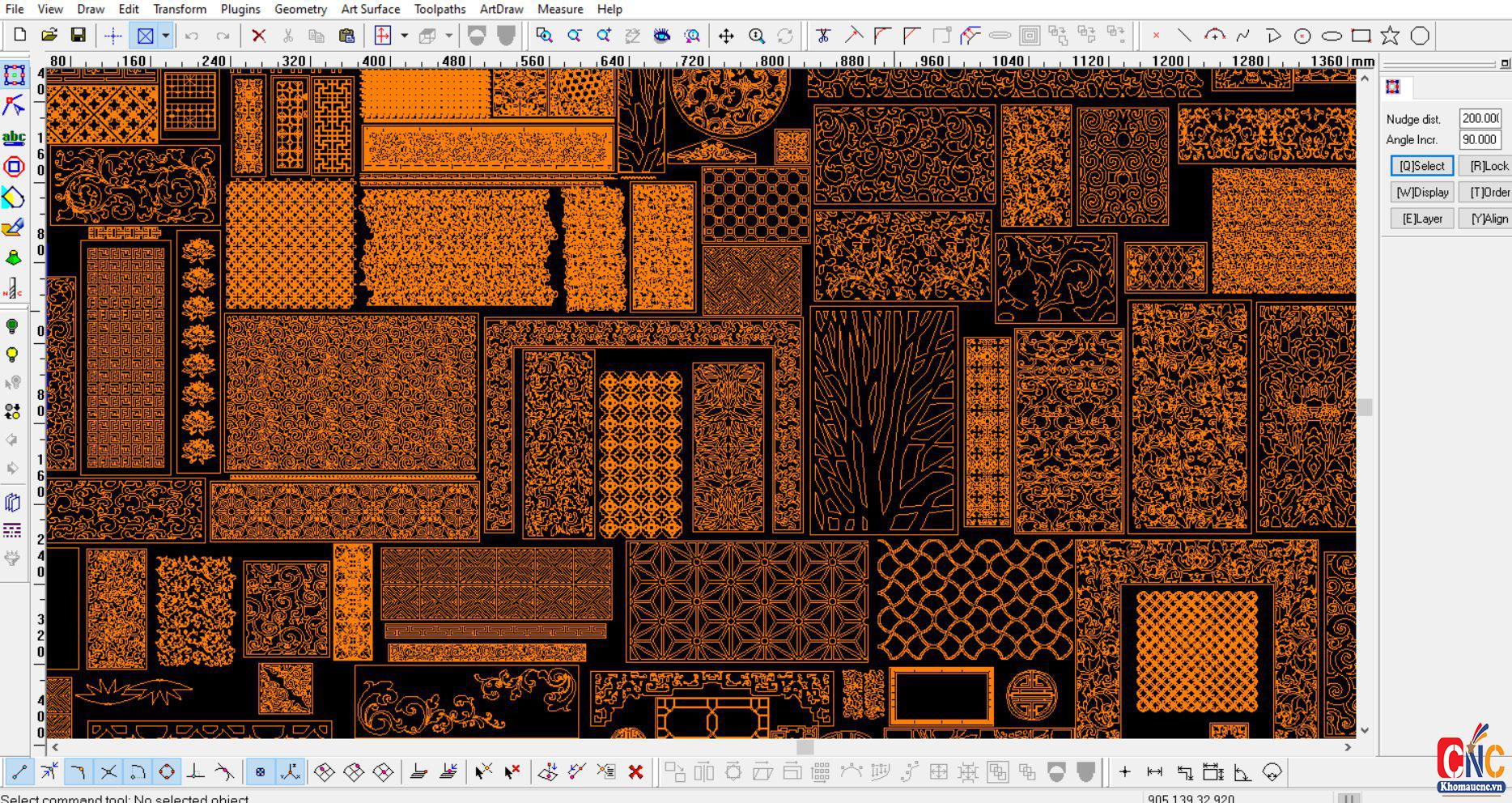Choose the ellipse drawing tool
Image resolution: width=1512 pixels, height=803 pixels.
(x=1331, y=36)
